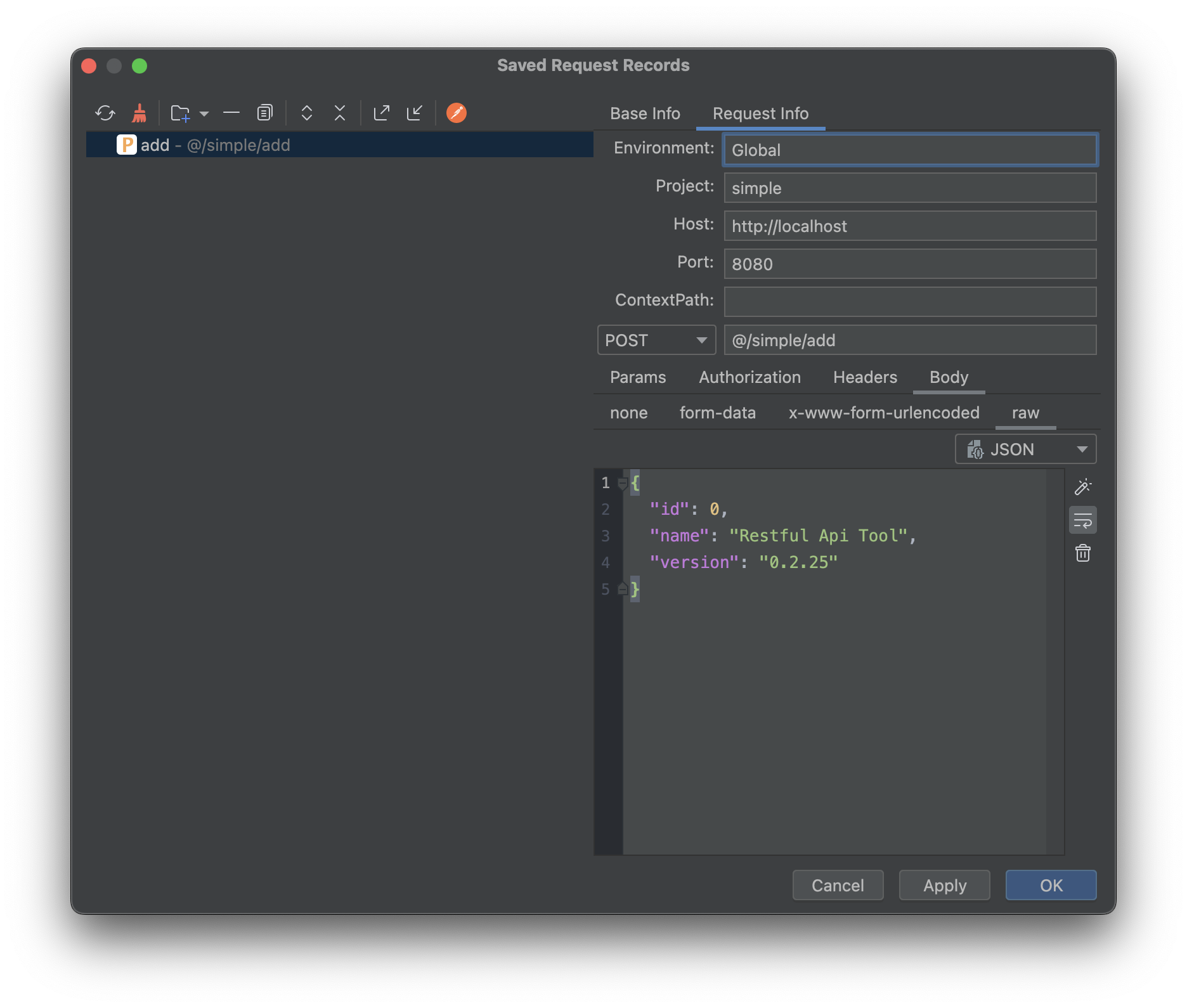Open the Headers tab
Viewport: 1187px width, 1008px height.
(x=865, y=377)
